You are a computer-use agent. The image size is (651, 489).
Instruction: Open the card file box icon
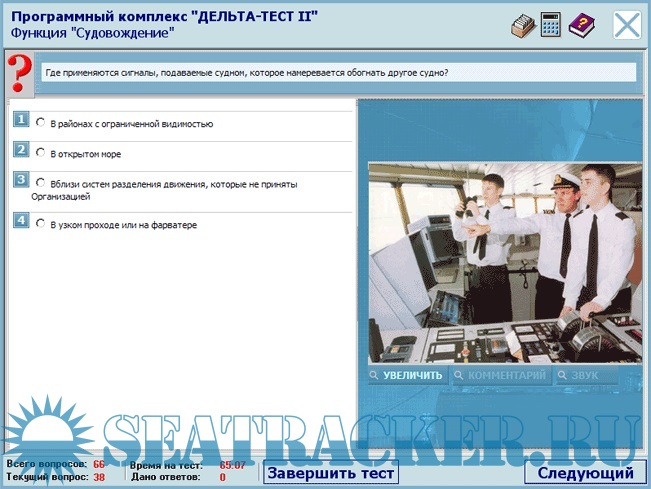coord(522,25)
